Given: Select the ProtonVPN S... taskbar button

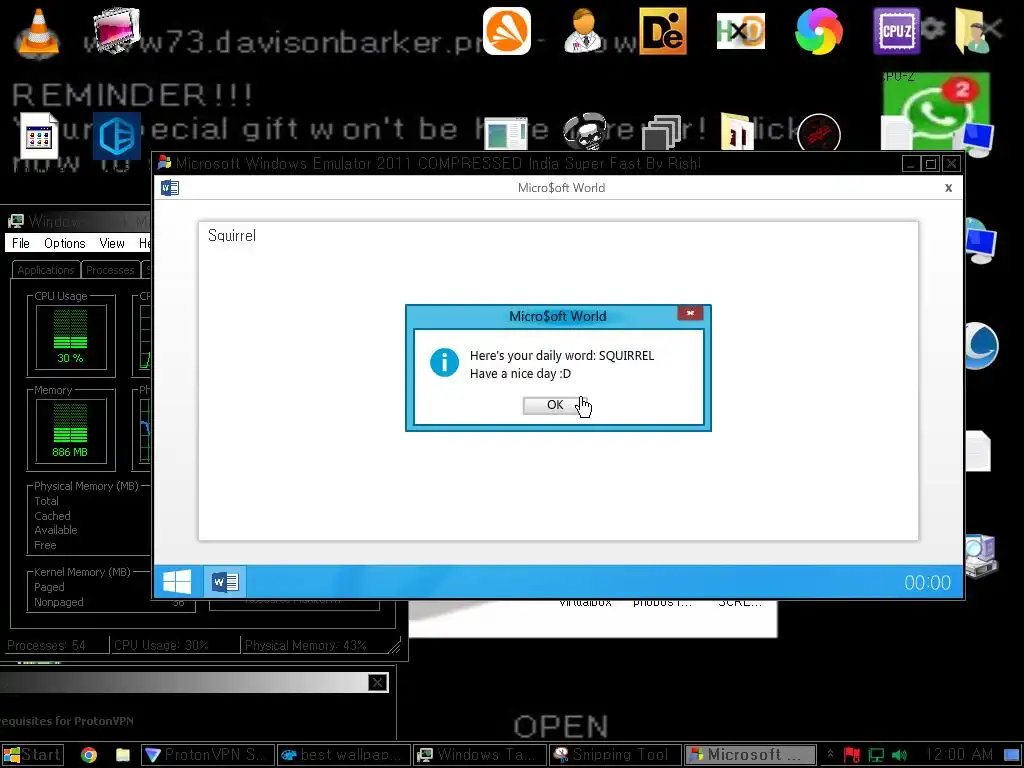Looking at the screenshot, I should pyautogui.click(x=206, y=755).
